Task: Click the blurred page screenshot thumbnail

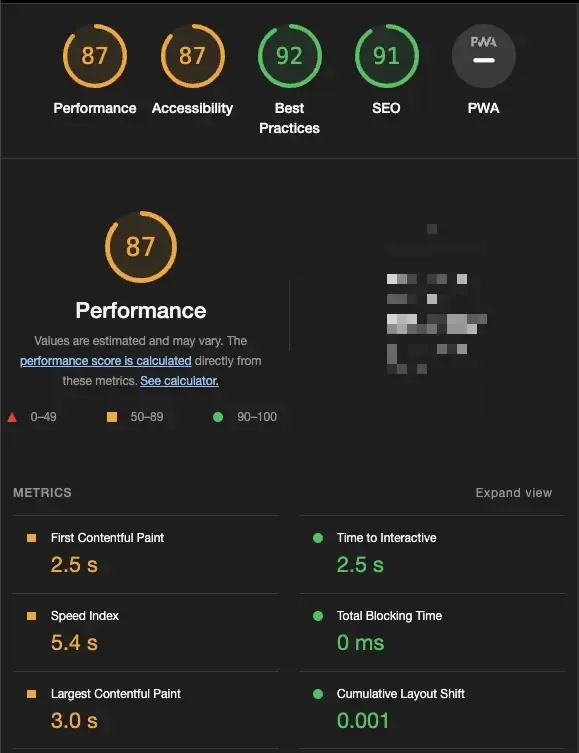Action: click(x=436, y=299)
